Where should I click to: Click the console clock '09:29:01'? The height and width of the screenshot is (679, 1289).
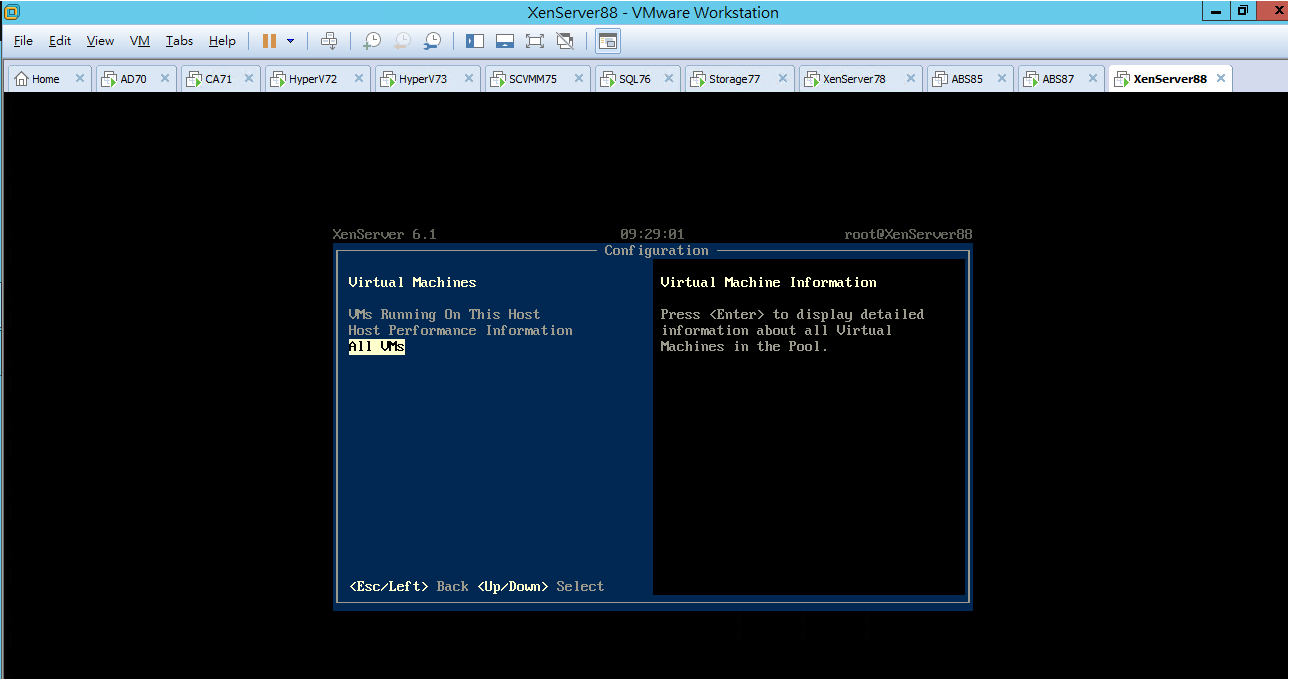tap(652, 234)
